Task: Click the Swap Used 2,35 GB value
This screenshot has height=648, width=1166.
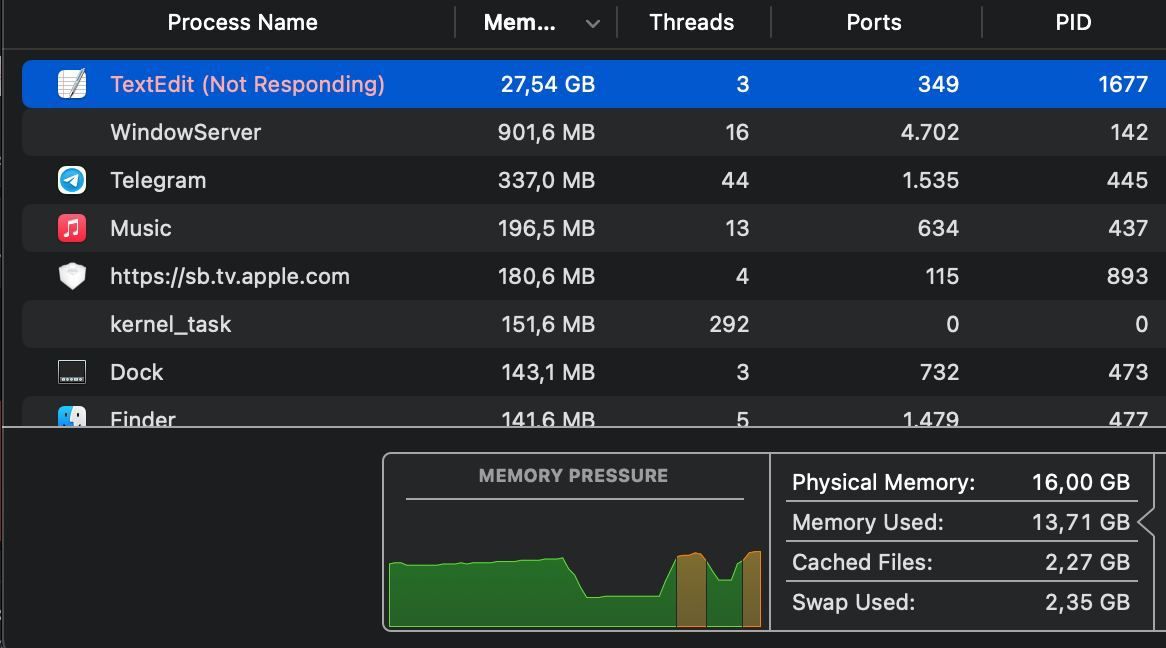Action: click(1087, 602)
